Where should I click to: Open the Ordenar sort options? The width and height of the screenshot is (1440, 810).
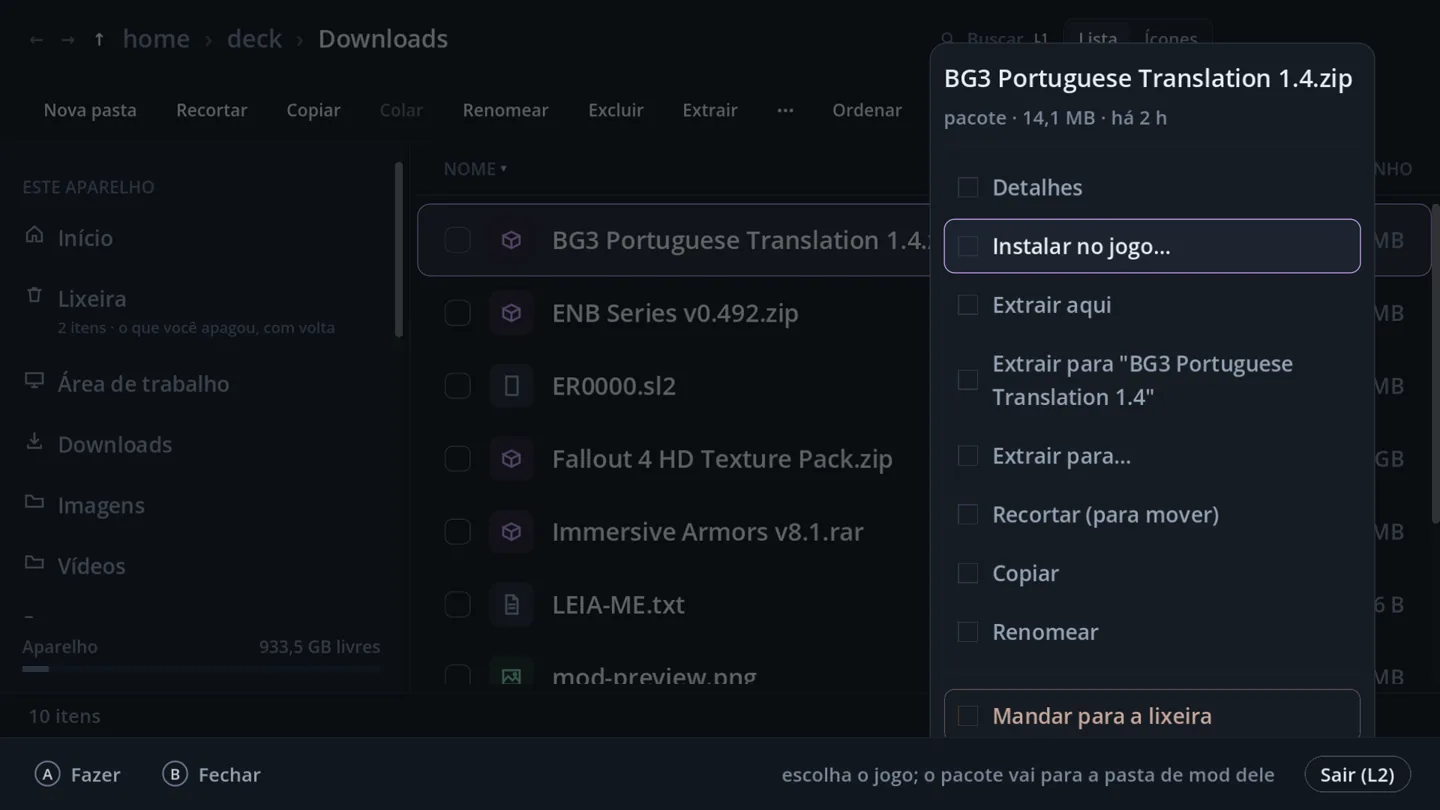tap(867, 110)
